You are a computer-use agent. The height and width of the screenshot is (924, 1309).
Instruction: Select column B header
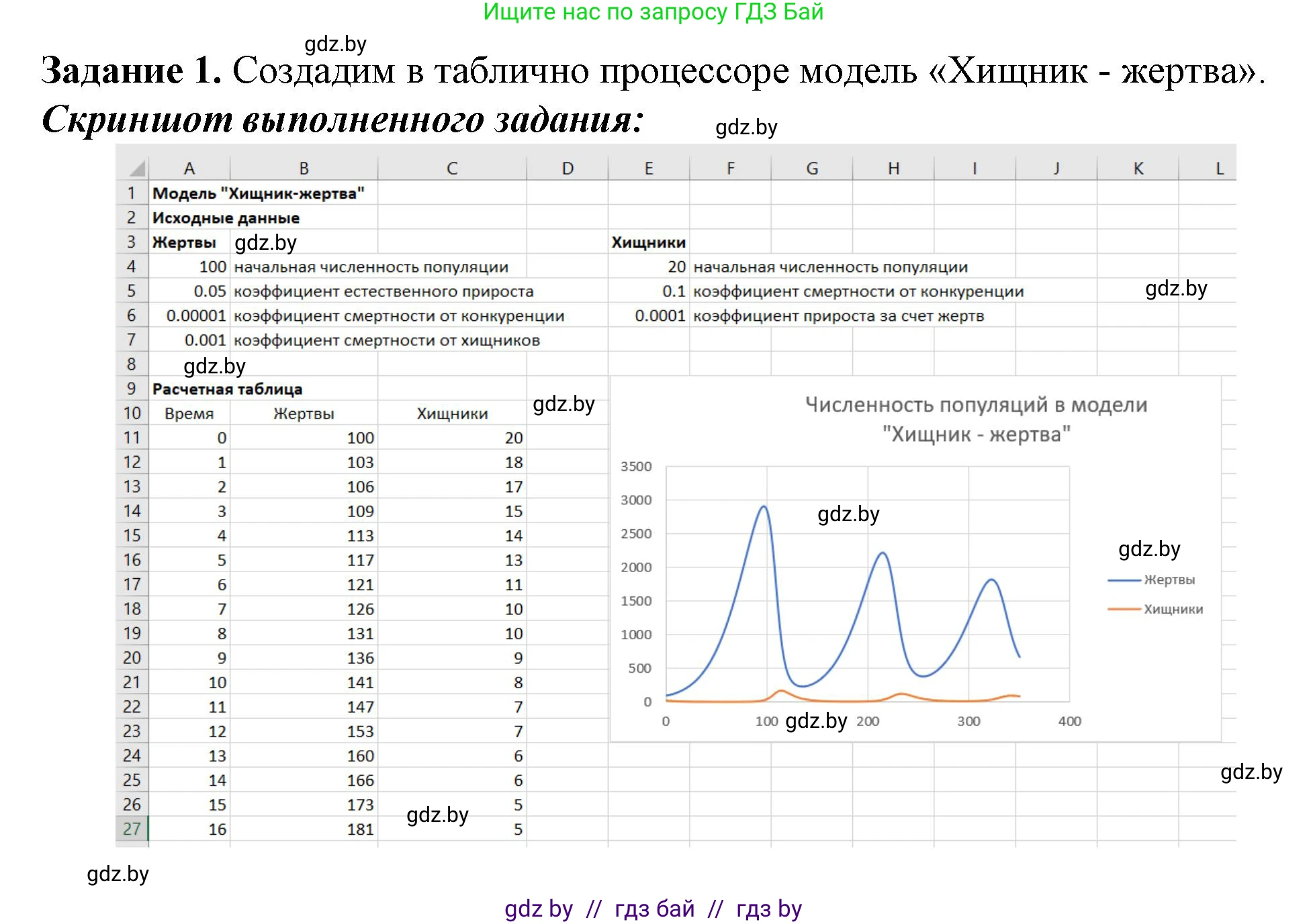point(304,169)
